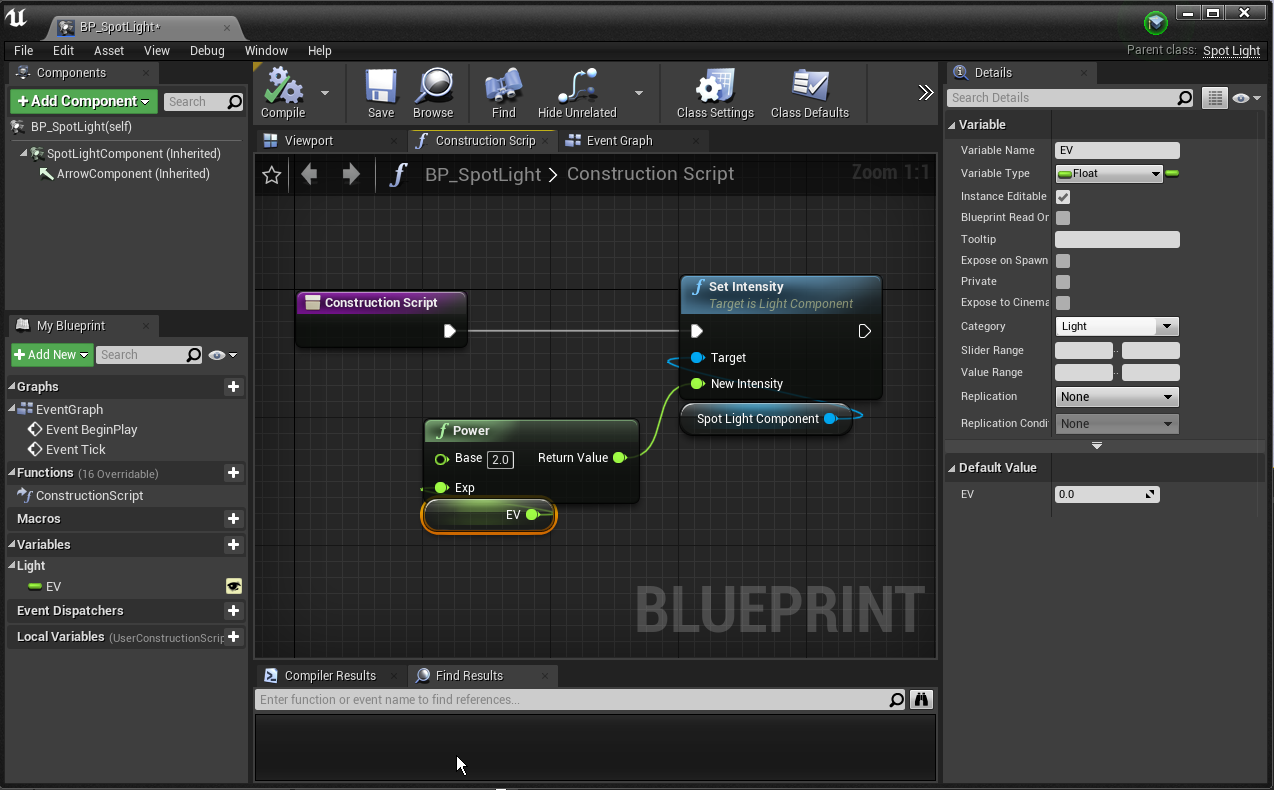
Task: Open Class Defaults
Action: [810, 93]
